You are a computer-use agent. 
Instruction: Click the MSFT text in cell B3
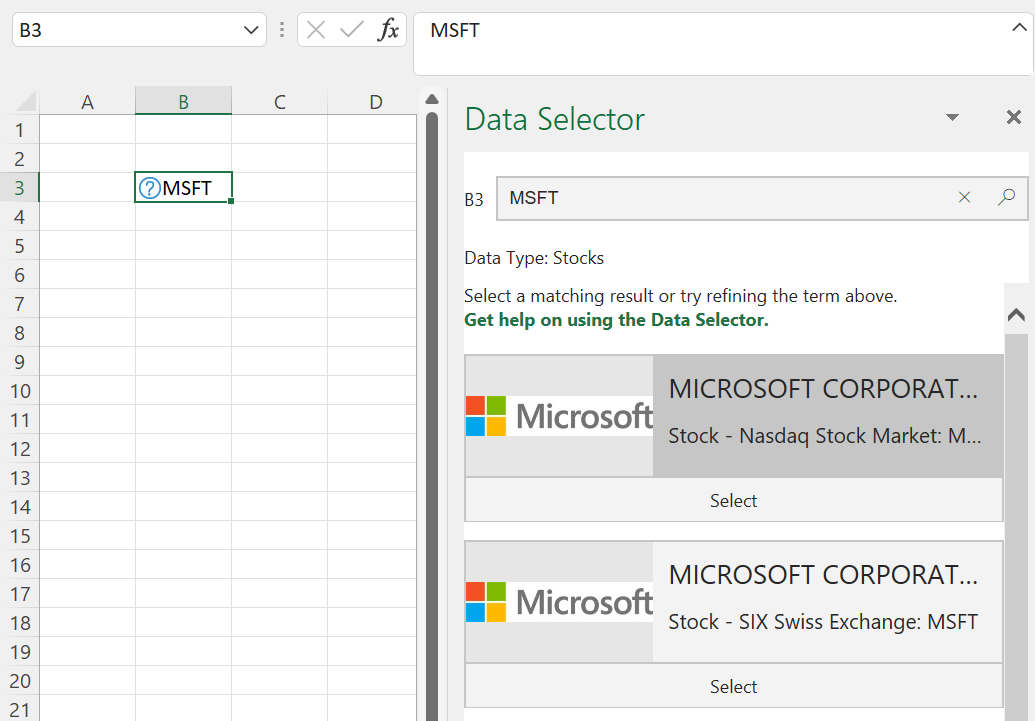click(x=187, y=188)
